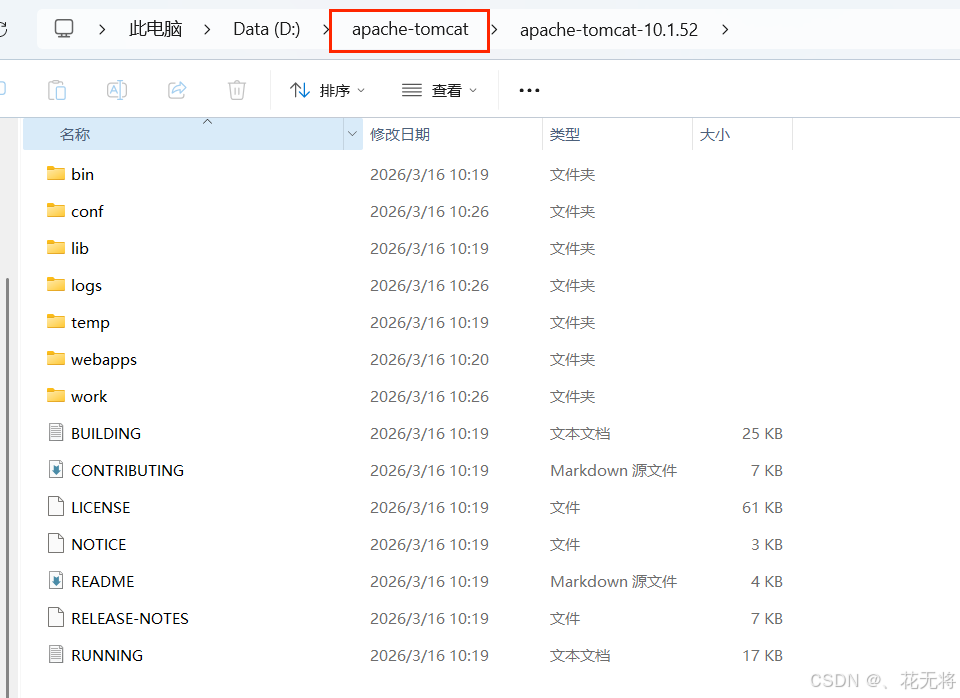Select the RUNNING file name
This screenshot has width=960, height=698.
(x=107, y=655)
